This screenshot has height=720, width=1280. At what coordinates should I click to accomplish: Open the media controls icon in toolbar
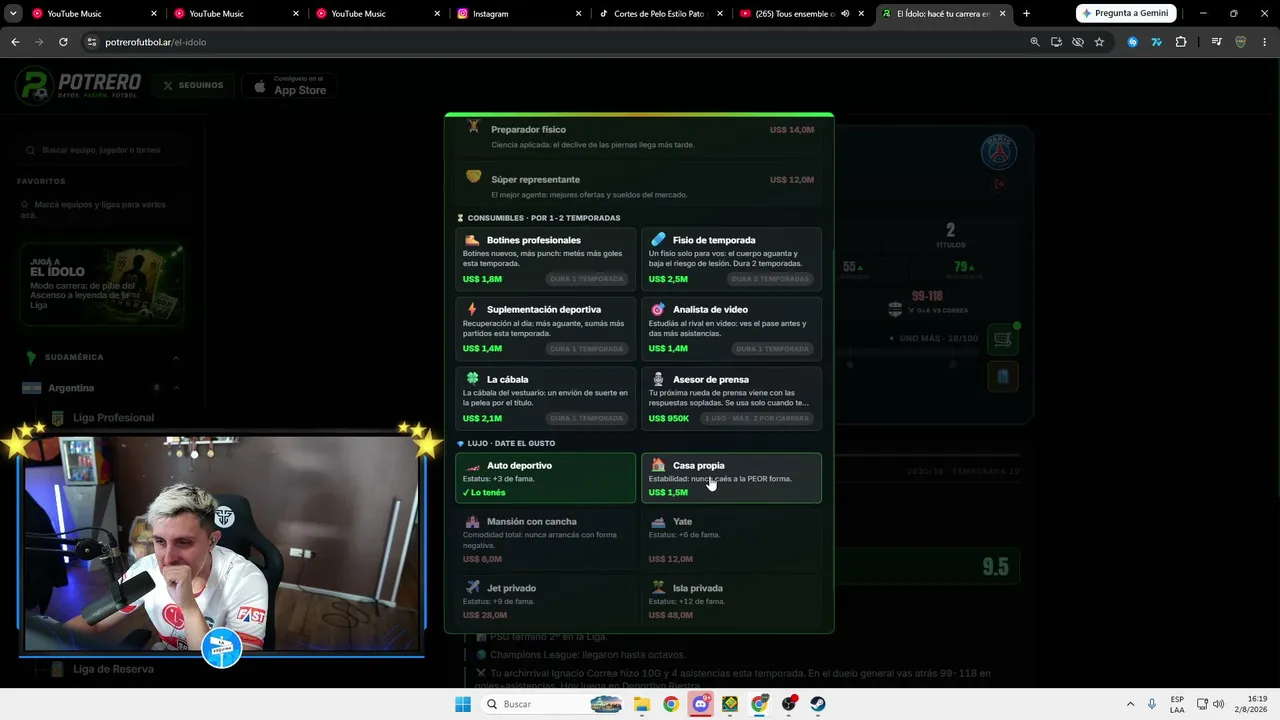coord(1216,42)
